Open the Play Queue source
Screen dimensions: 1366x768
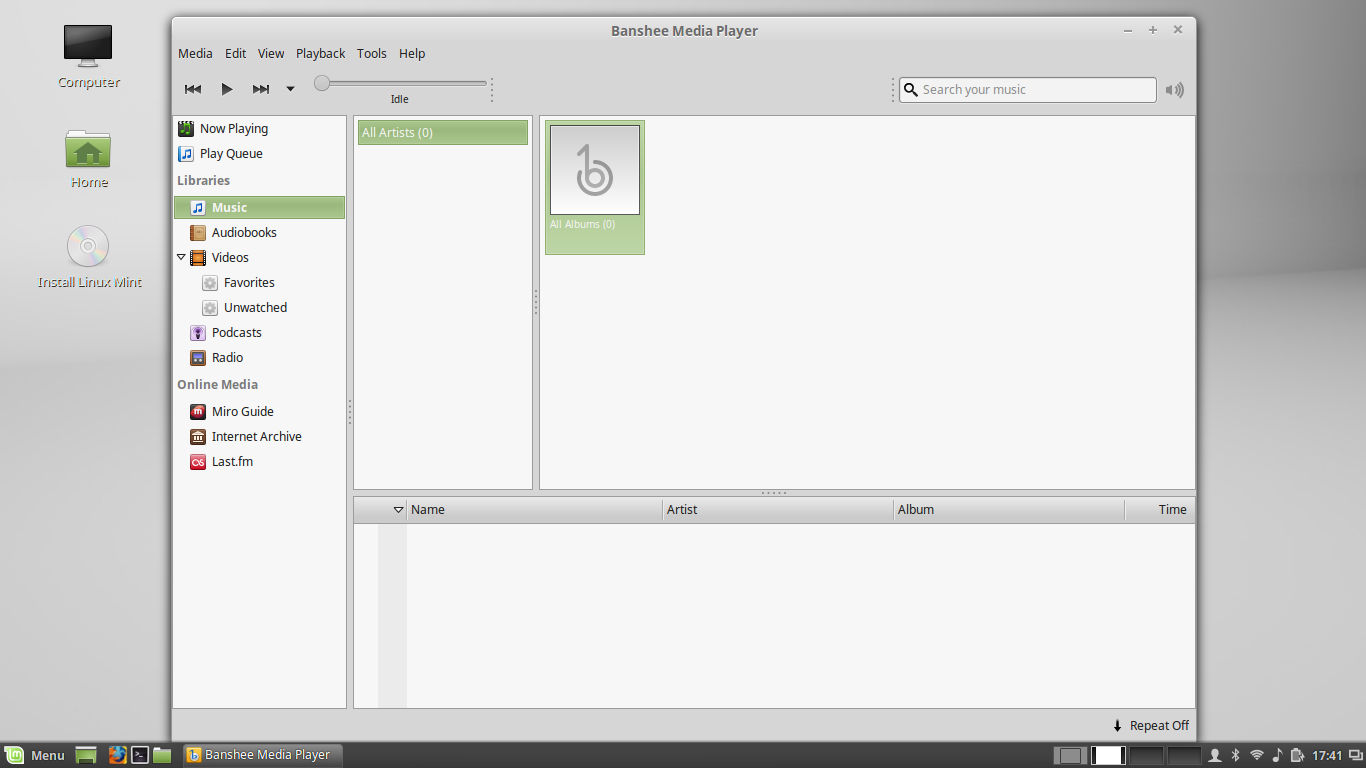click(x=259, y=154)
